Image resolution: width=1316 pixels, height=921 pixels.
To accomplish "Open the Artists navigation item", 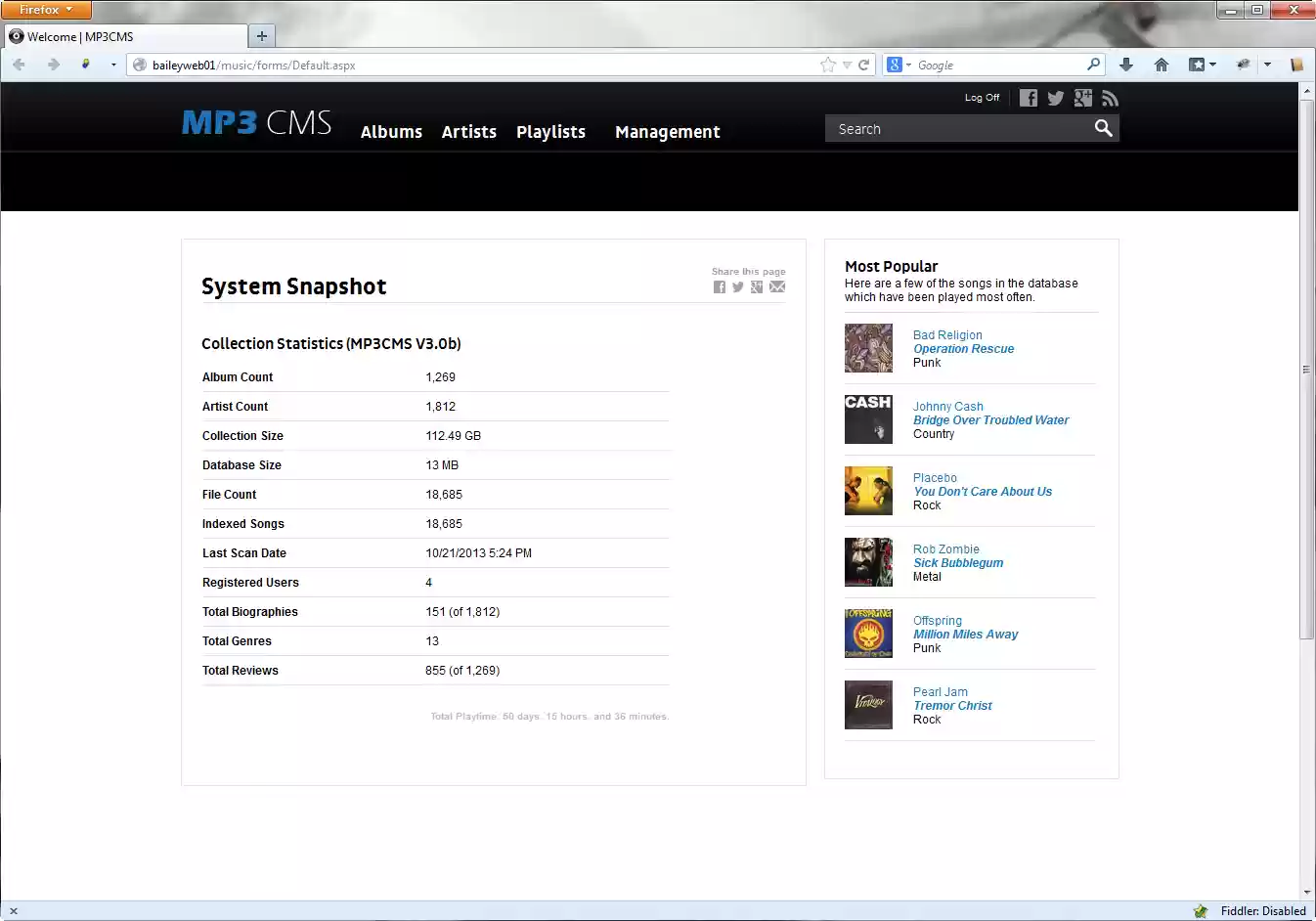I will (468, 131).
